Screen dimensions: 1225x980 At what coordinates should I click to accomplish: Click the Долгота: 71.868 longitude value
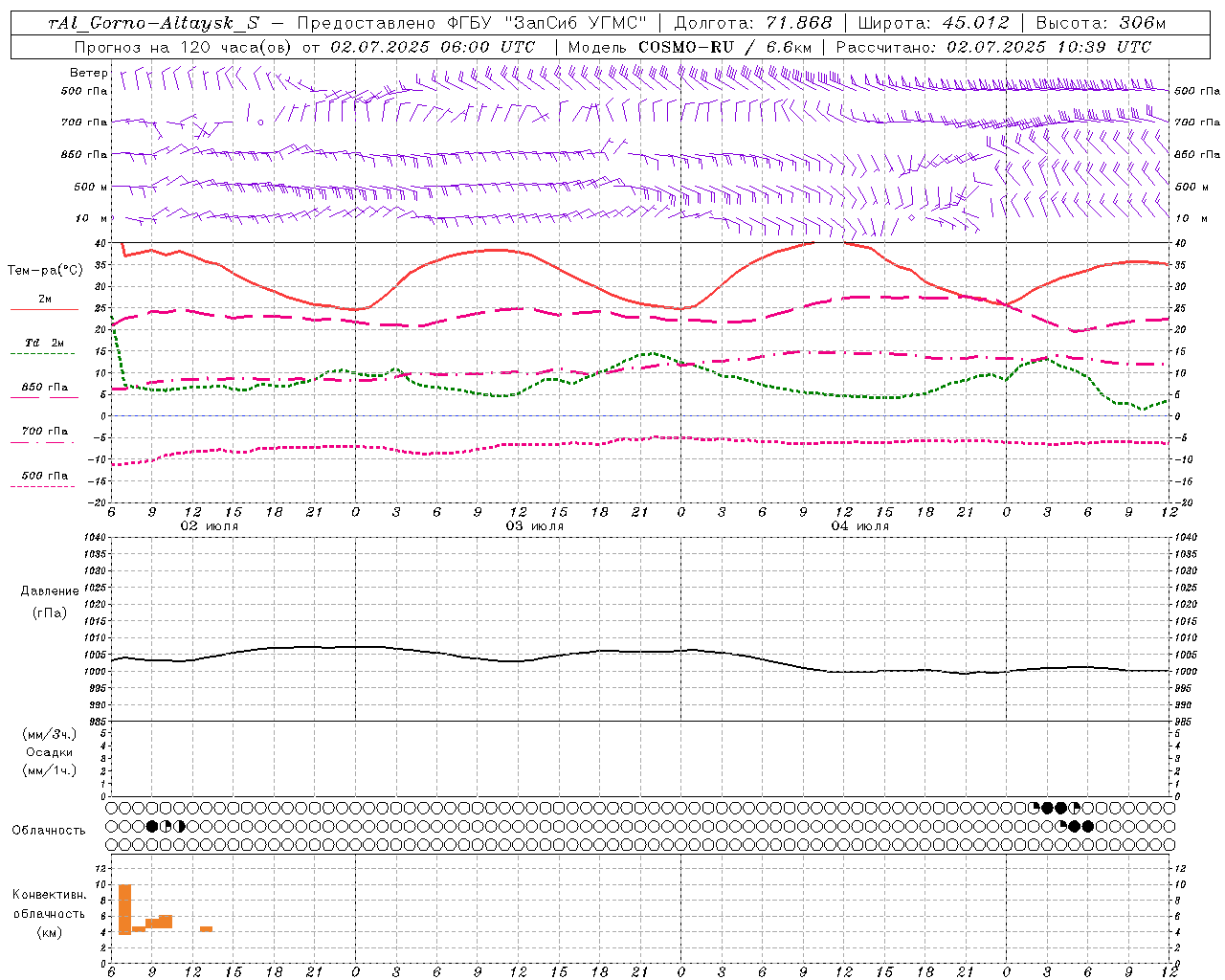tap(753, 23)
